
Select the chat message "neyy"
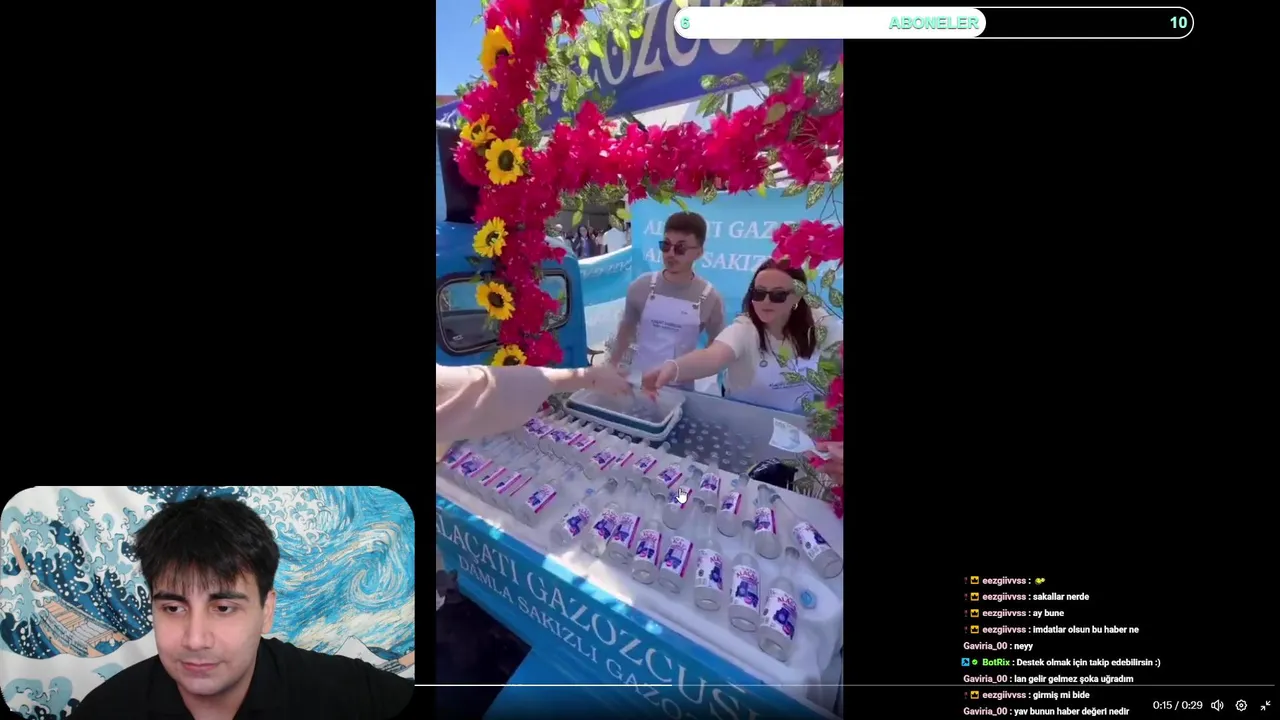(1023, 646)
